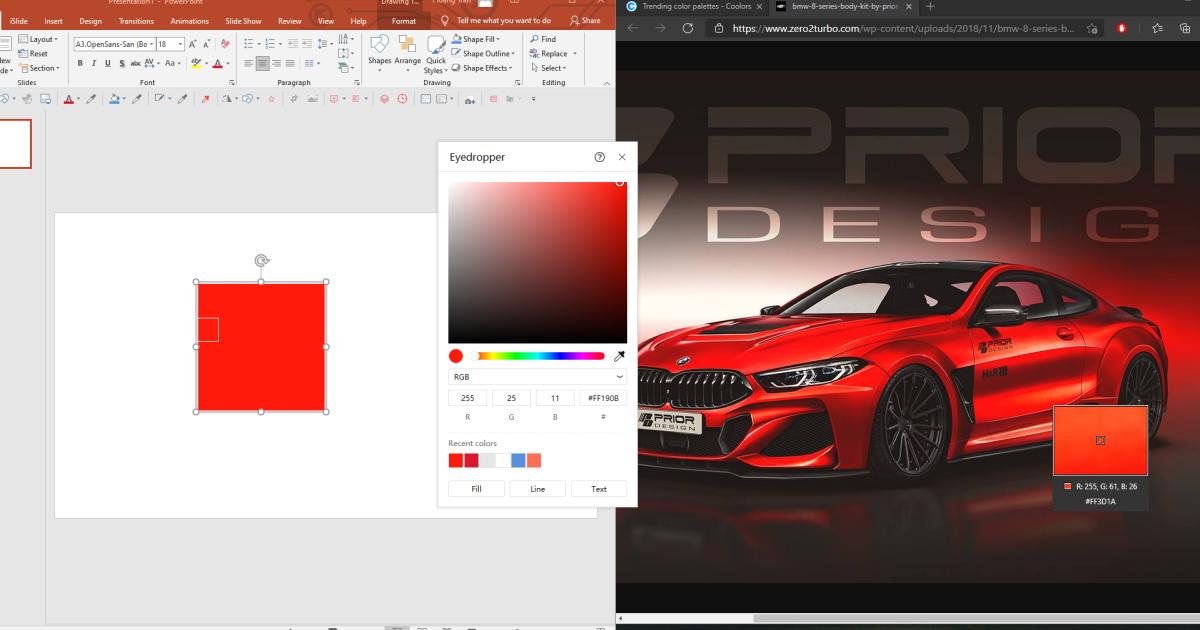Toggle underline formatting
This screenshot has width=1200, height=630.
[106, 62]
